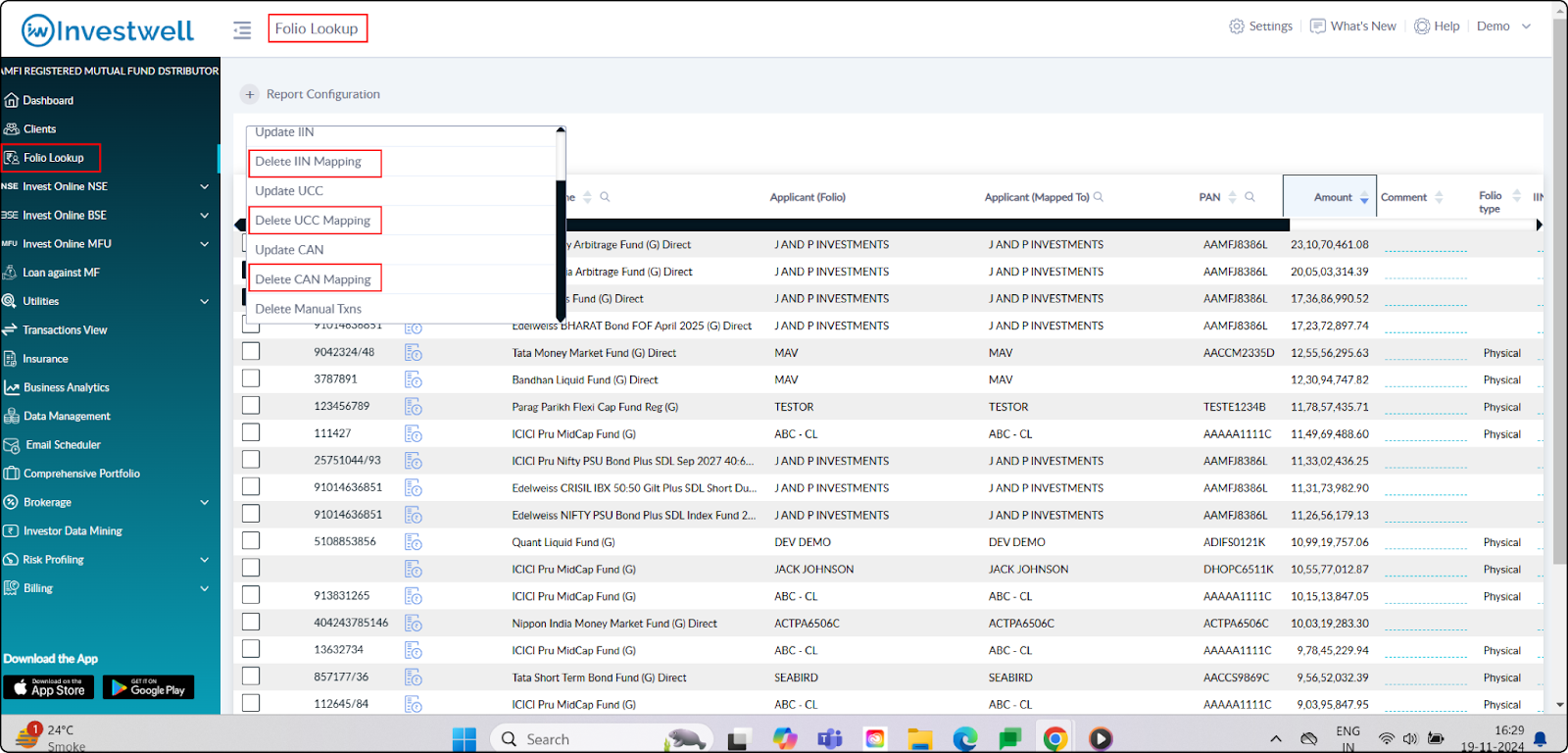Select checkbox for folio 404243785146
The image size is (1568, 753).
point(251,622)
